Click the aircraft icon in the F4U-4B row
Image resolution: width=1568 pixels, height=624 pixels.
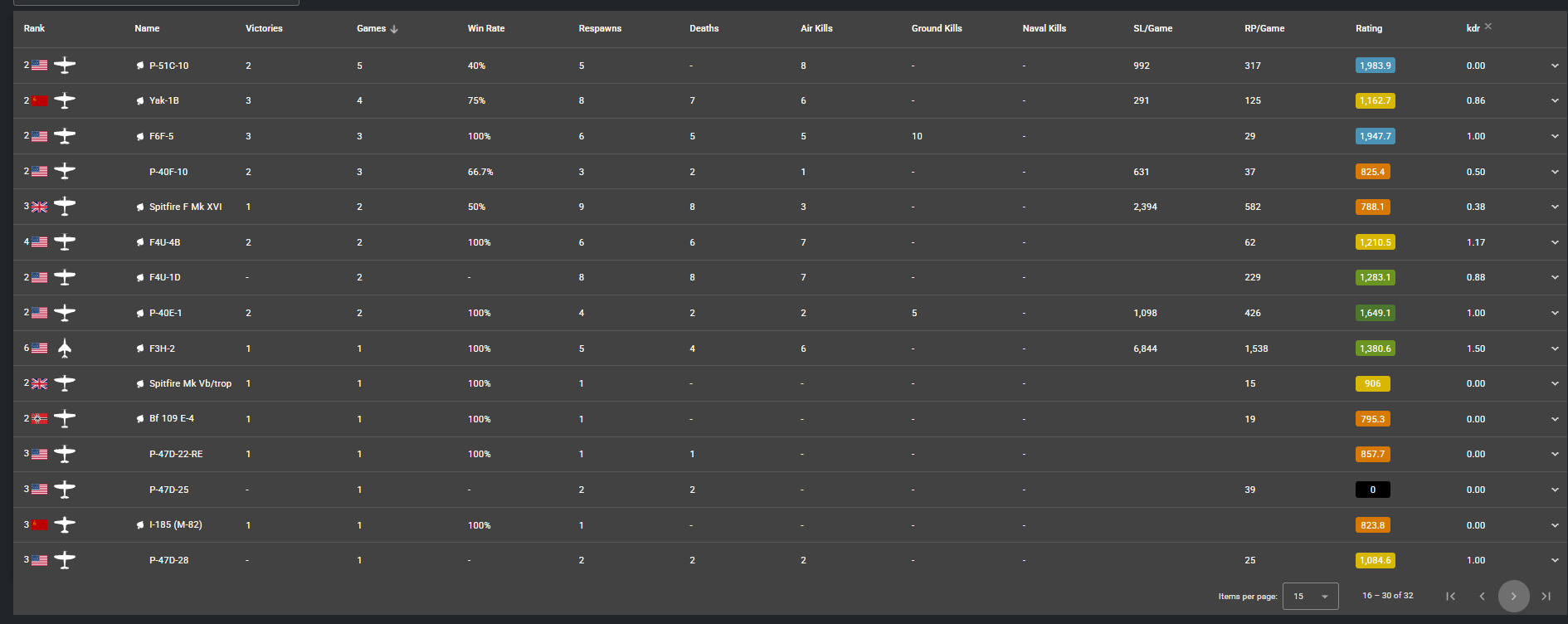pyautogui.click(x=65, y=242)
